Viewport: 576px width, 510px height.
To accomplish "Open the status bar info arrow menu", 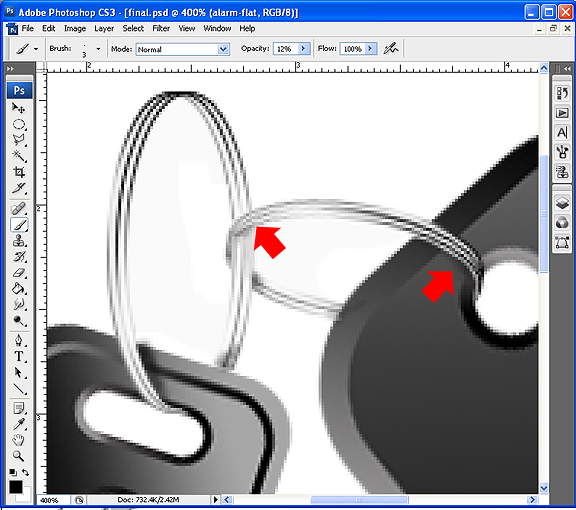I will [216, 500].
